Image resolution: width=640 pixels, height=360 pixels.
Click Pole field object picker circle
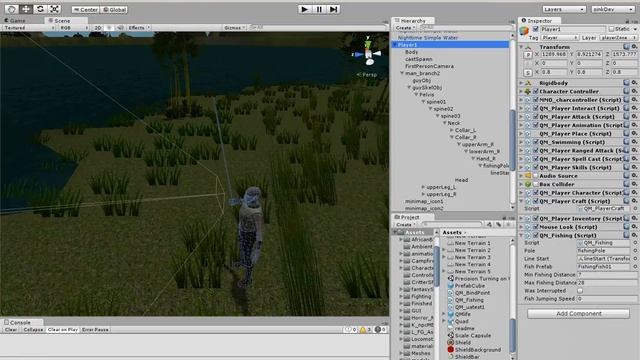635,251
